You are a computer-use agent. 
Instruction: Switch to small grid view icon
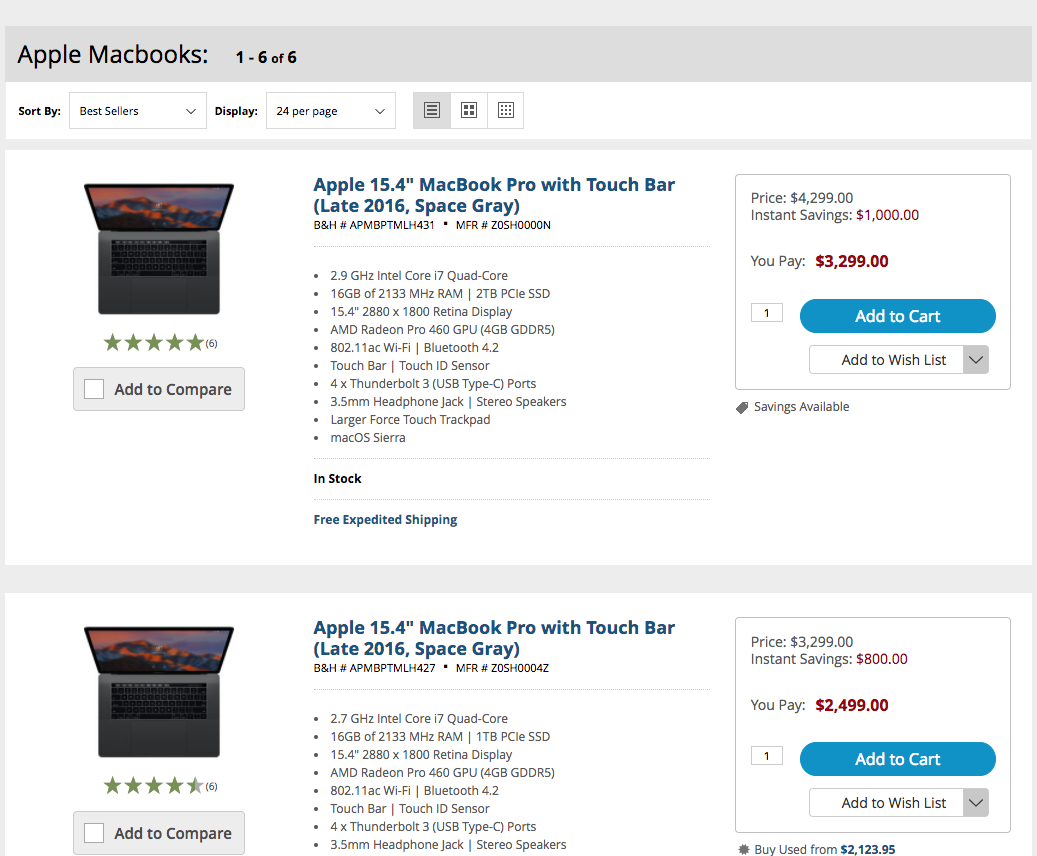pyautogui.click(x=506, y=110)
